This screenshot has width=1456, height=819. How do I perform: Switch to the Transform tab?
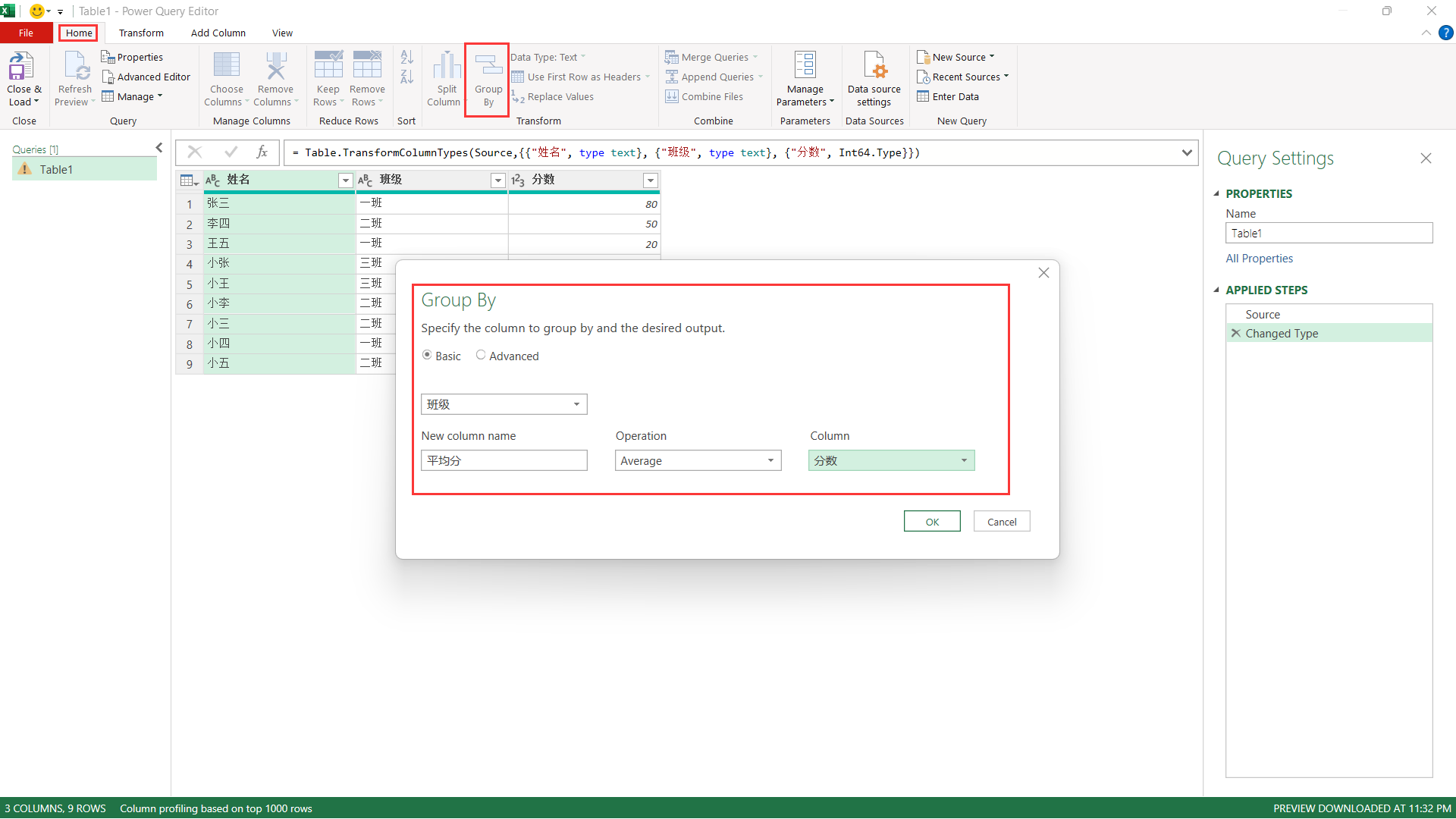pos(141,33)
